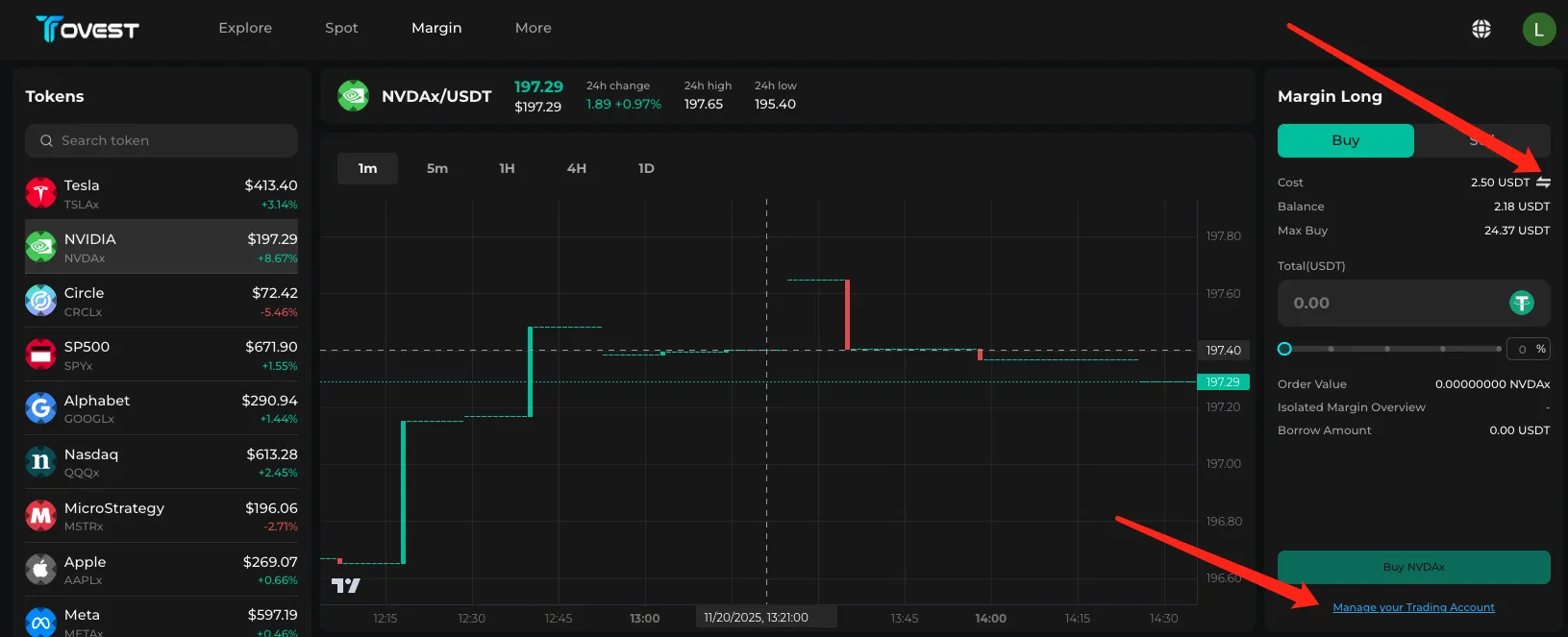
Task: Select the Circle token icon
Action: (x=40, y=301)
